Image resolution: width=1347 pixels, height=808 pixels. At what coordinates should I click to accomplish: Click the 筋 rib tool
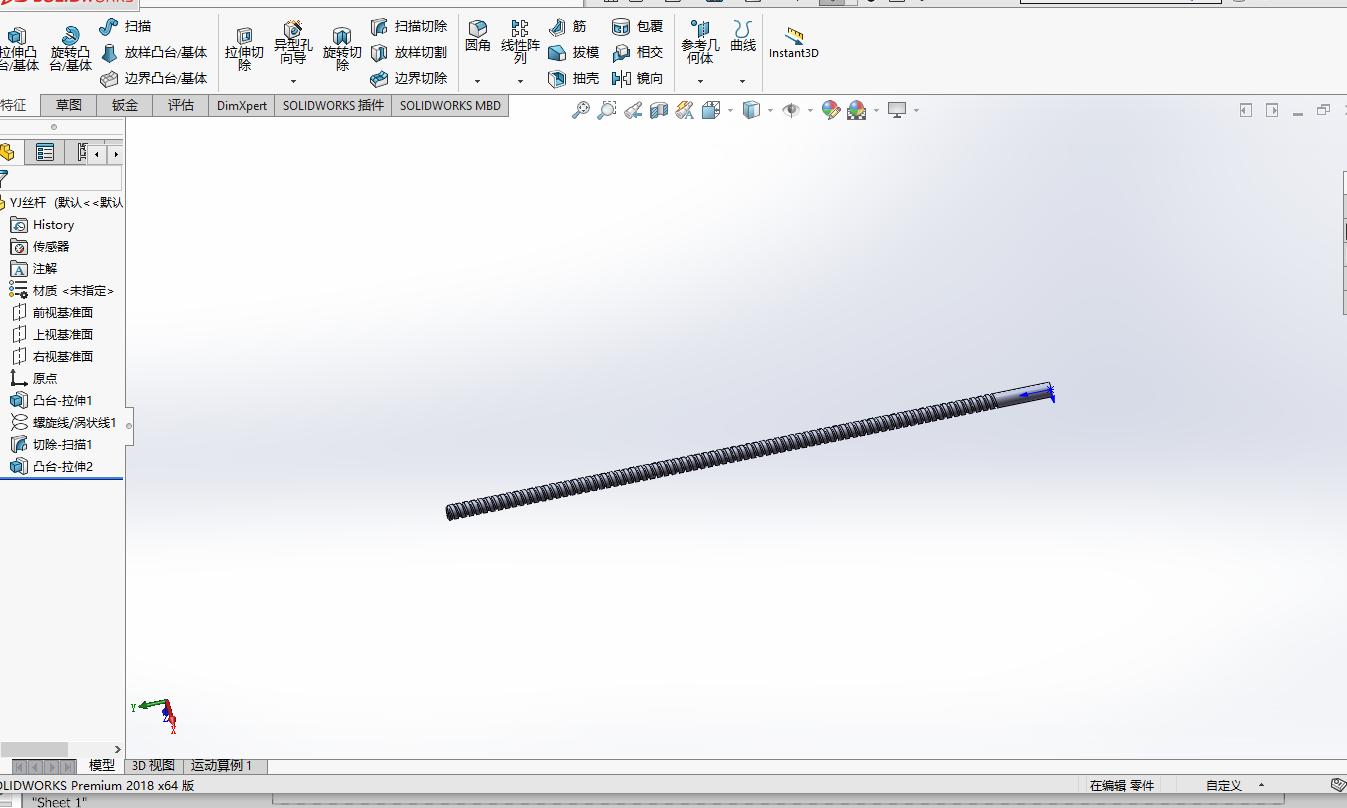(x=568, y=26)
